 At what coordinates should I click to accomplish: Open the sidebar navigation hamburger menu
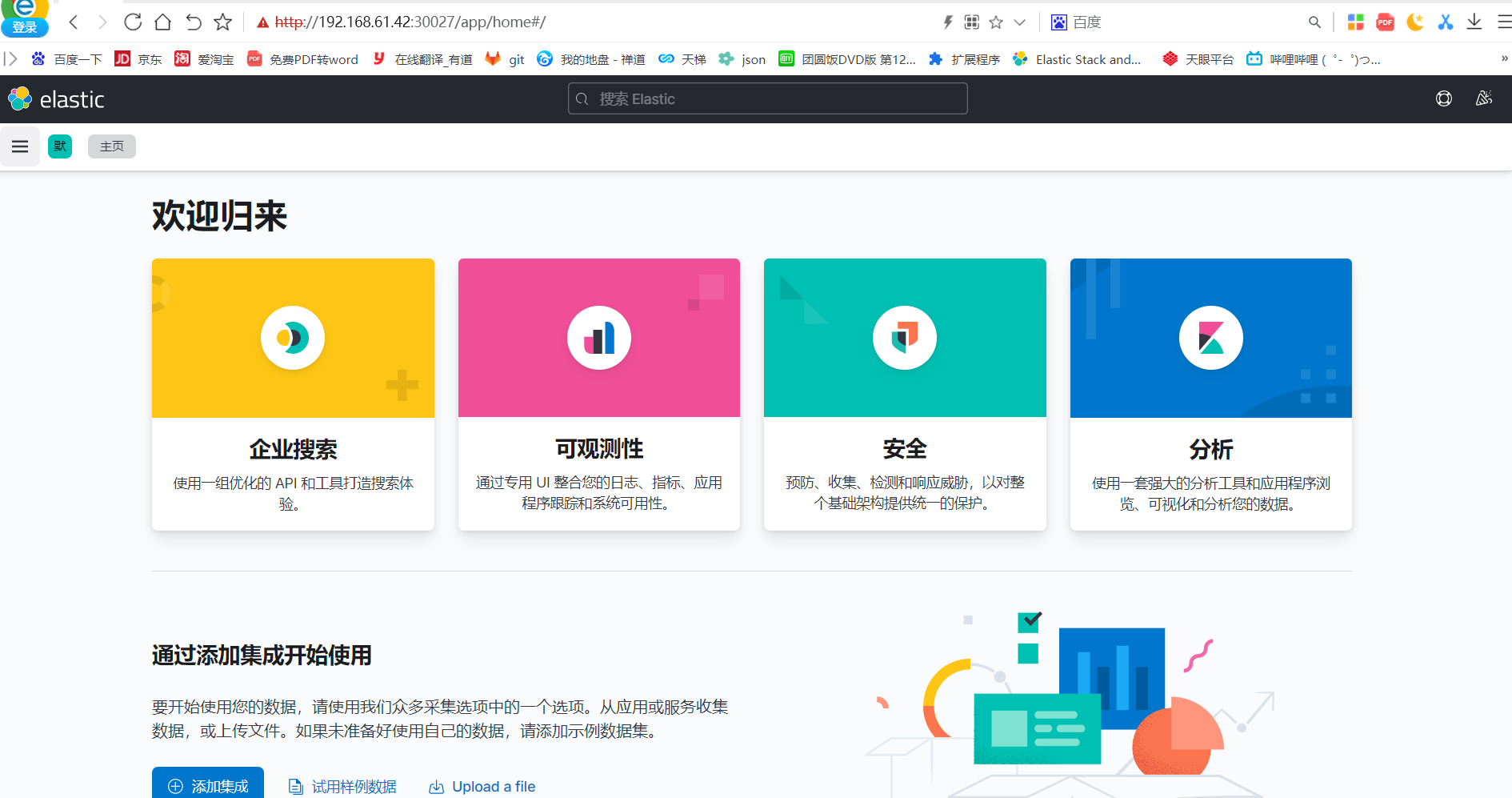(20, 146)
